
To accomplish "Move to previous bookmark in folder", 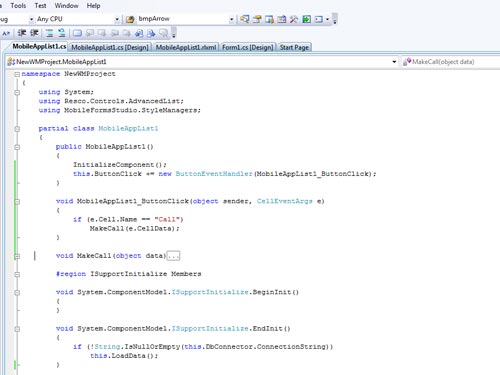I will 115,33.
